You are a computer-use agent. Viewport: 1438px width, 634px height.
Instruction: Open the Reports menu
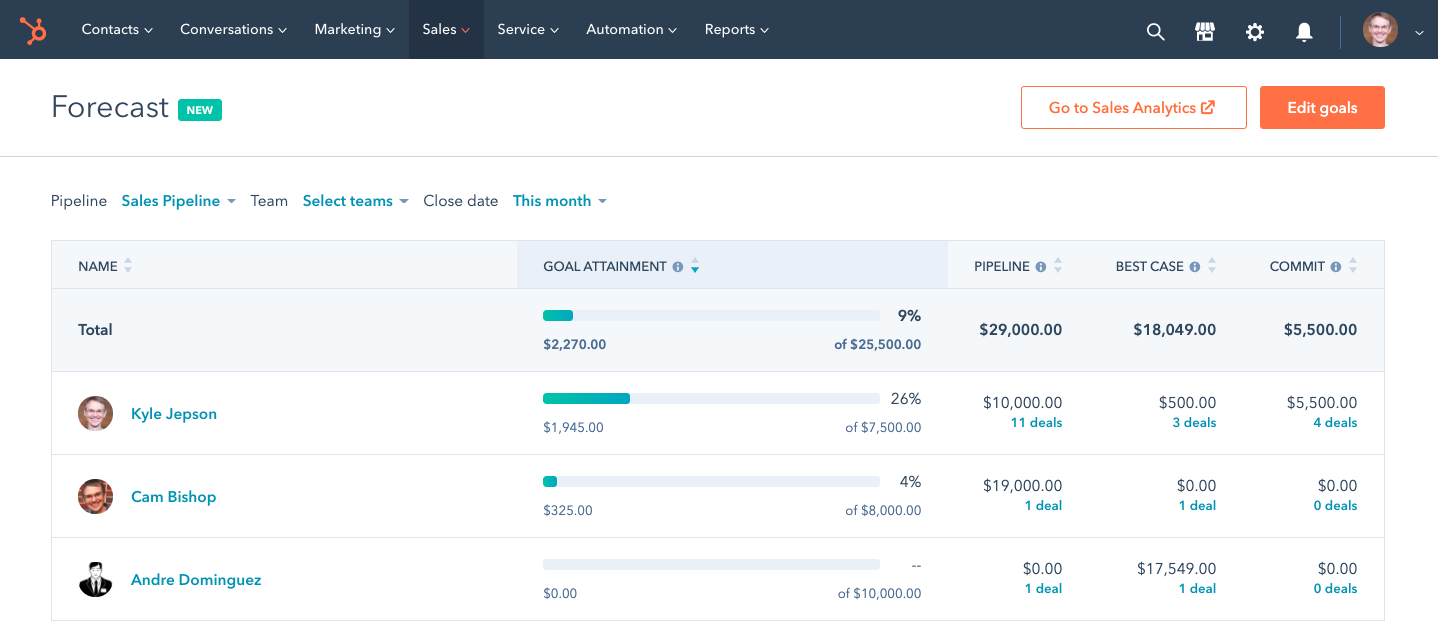click(x=736, y=30)
